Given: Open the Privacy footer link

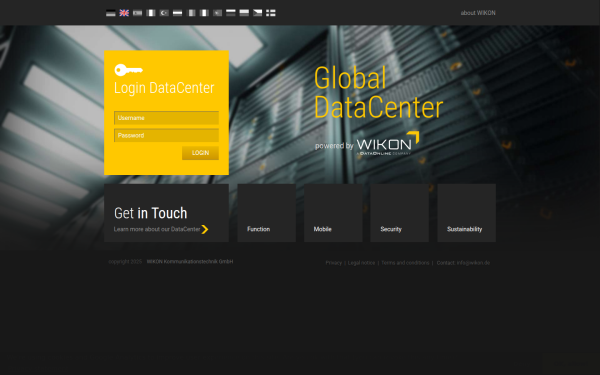Looking at the screenshot, I should coord(334,263).
